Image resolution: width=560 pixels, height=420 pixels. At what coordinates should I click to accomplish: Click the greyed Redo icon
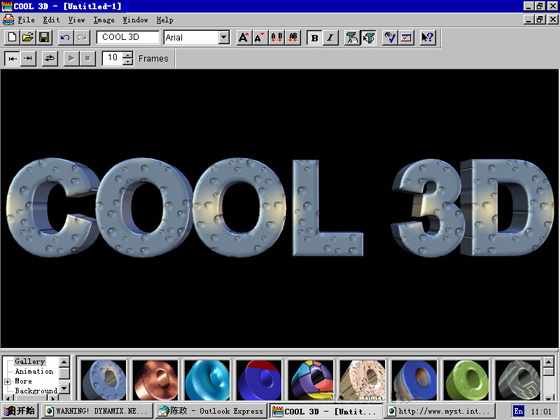82,38
